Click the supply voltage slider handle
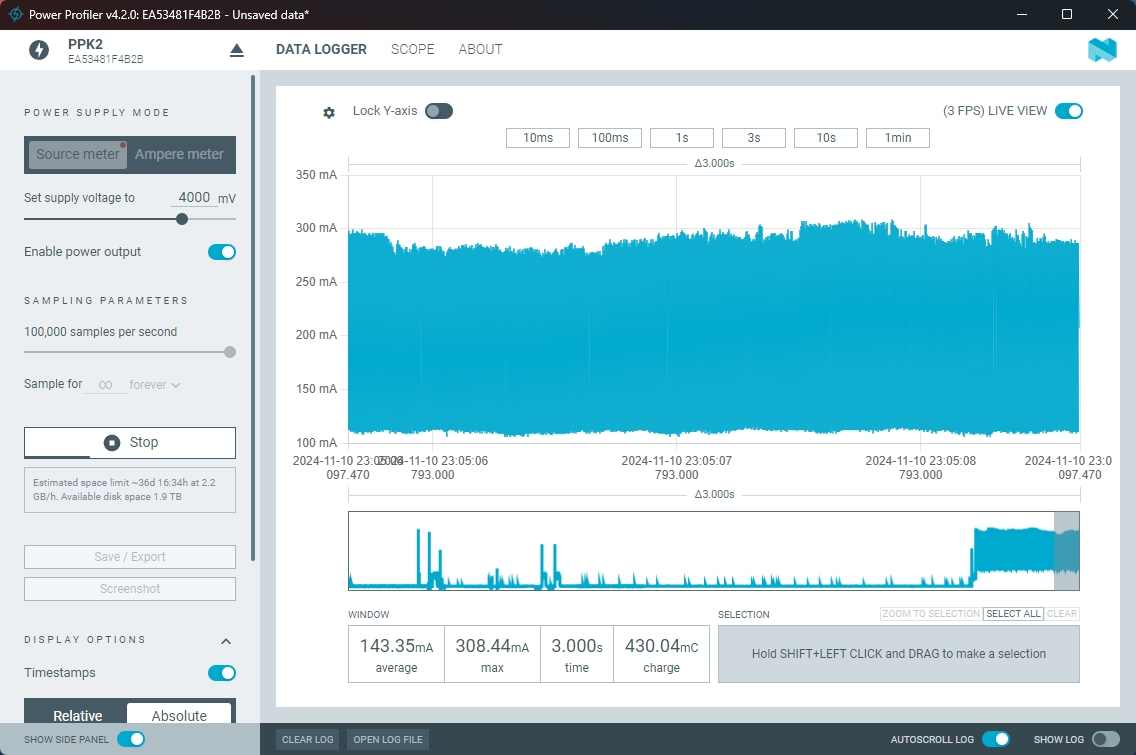The width and height of the screenshot is (1136, 755). click(x=182, y=219)
